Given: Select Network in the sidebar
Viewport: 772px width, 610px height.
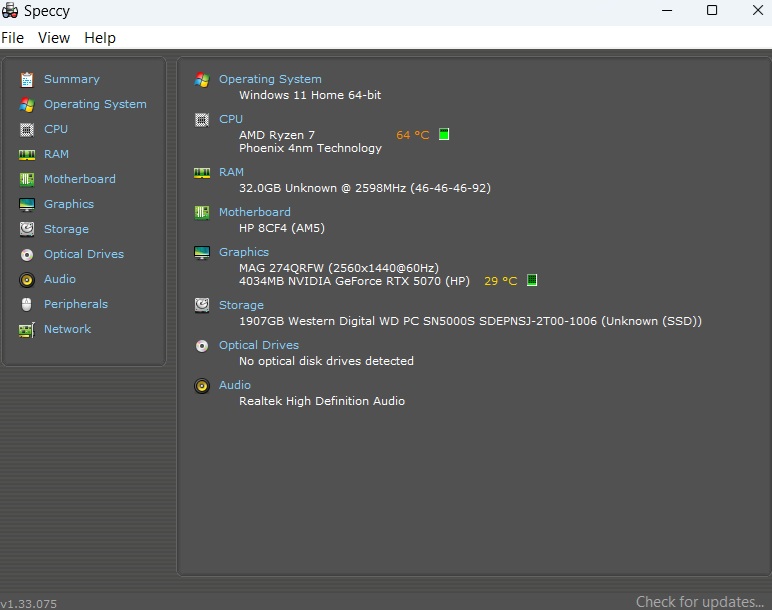Looking at the screenshot, I should tap(67, 329).
